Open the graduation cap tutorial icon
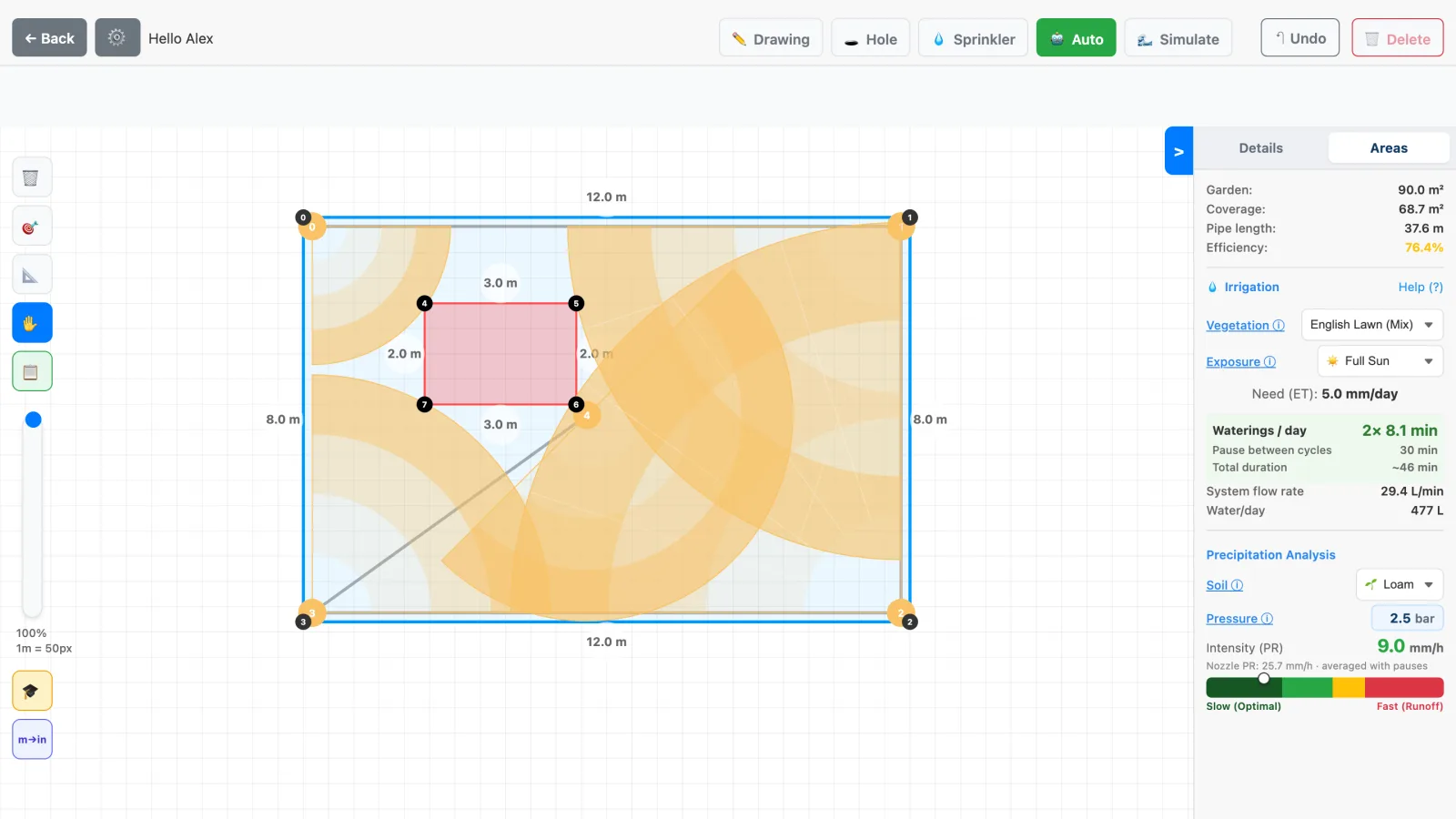This screenshot has width=1456, height=819. point(32,691)
